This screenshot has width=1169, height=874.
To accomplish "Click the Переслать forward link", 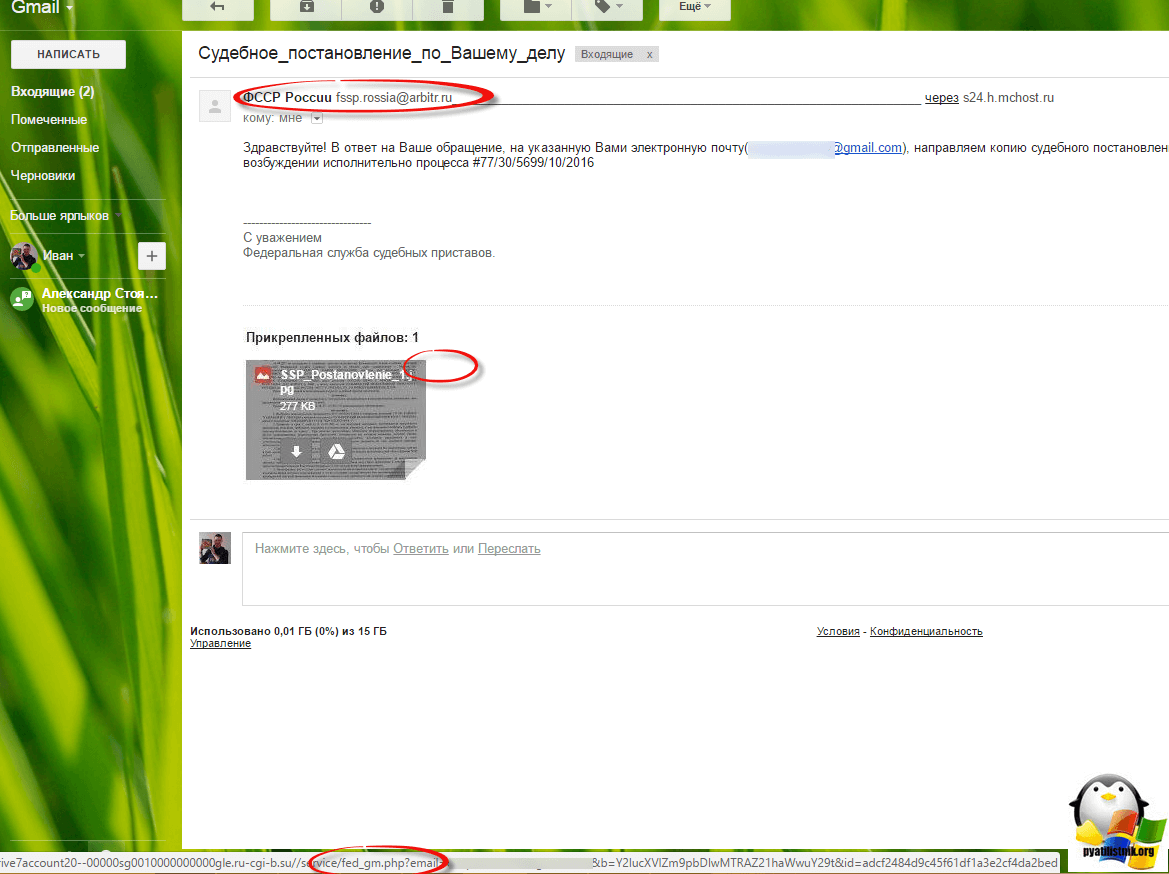I will (509, 549).
